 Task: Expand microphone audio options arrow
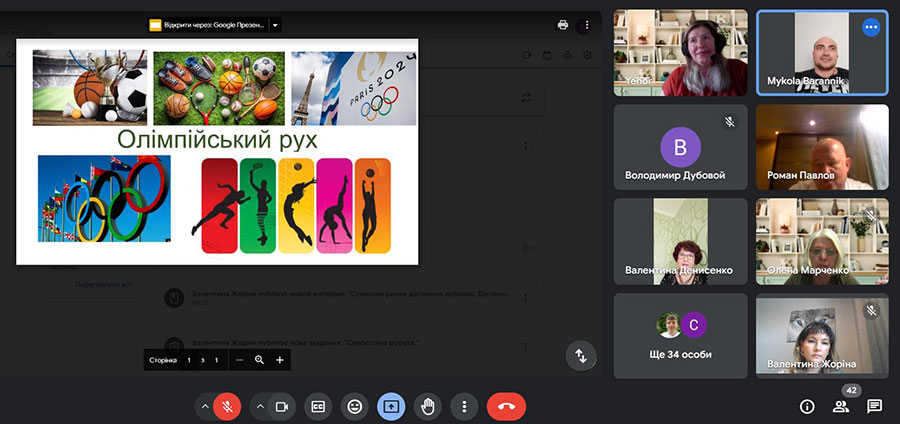(204, 407)
